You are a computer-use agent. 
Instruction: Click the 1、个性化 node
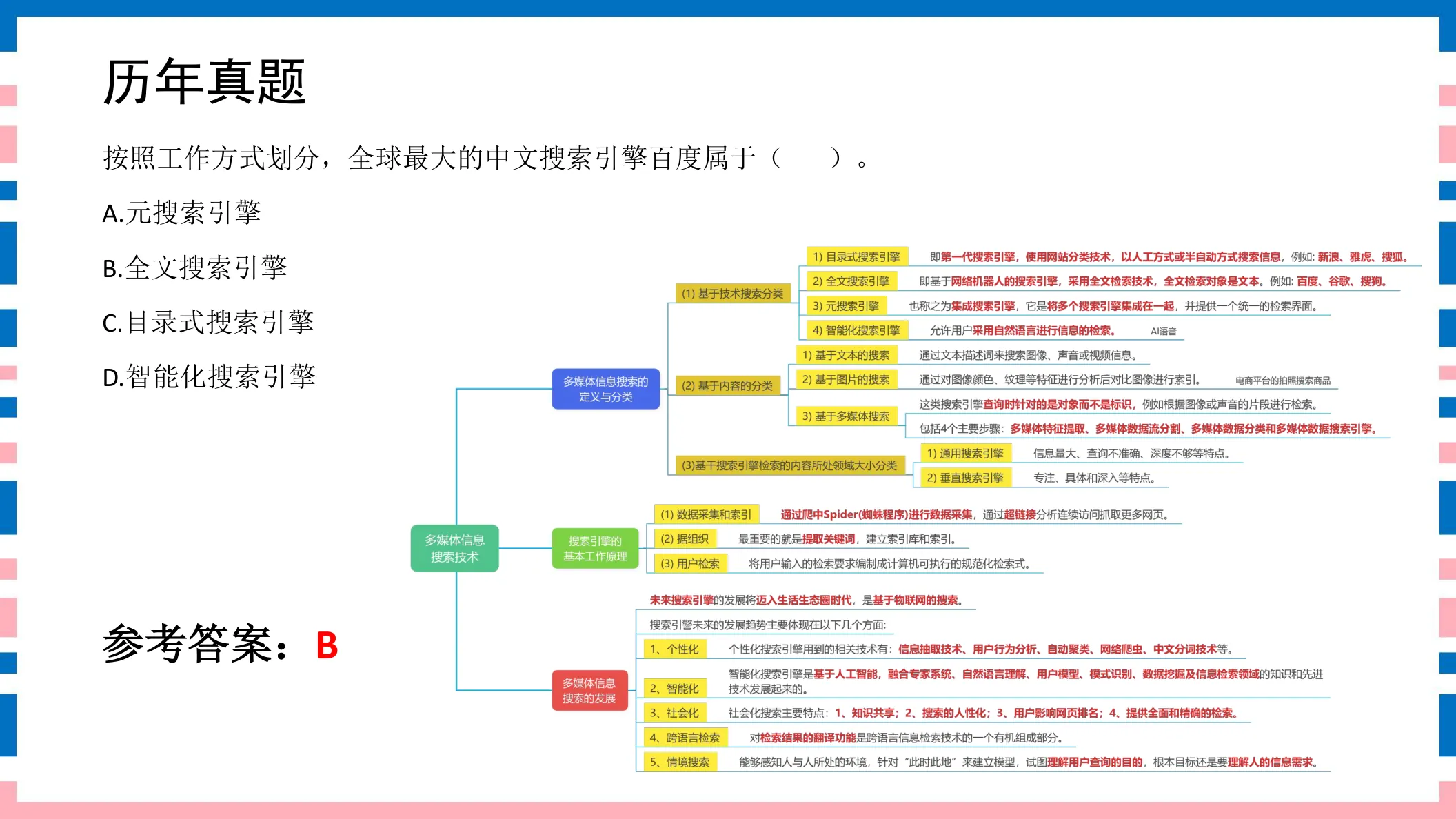[x=675, y=649]
